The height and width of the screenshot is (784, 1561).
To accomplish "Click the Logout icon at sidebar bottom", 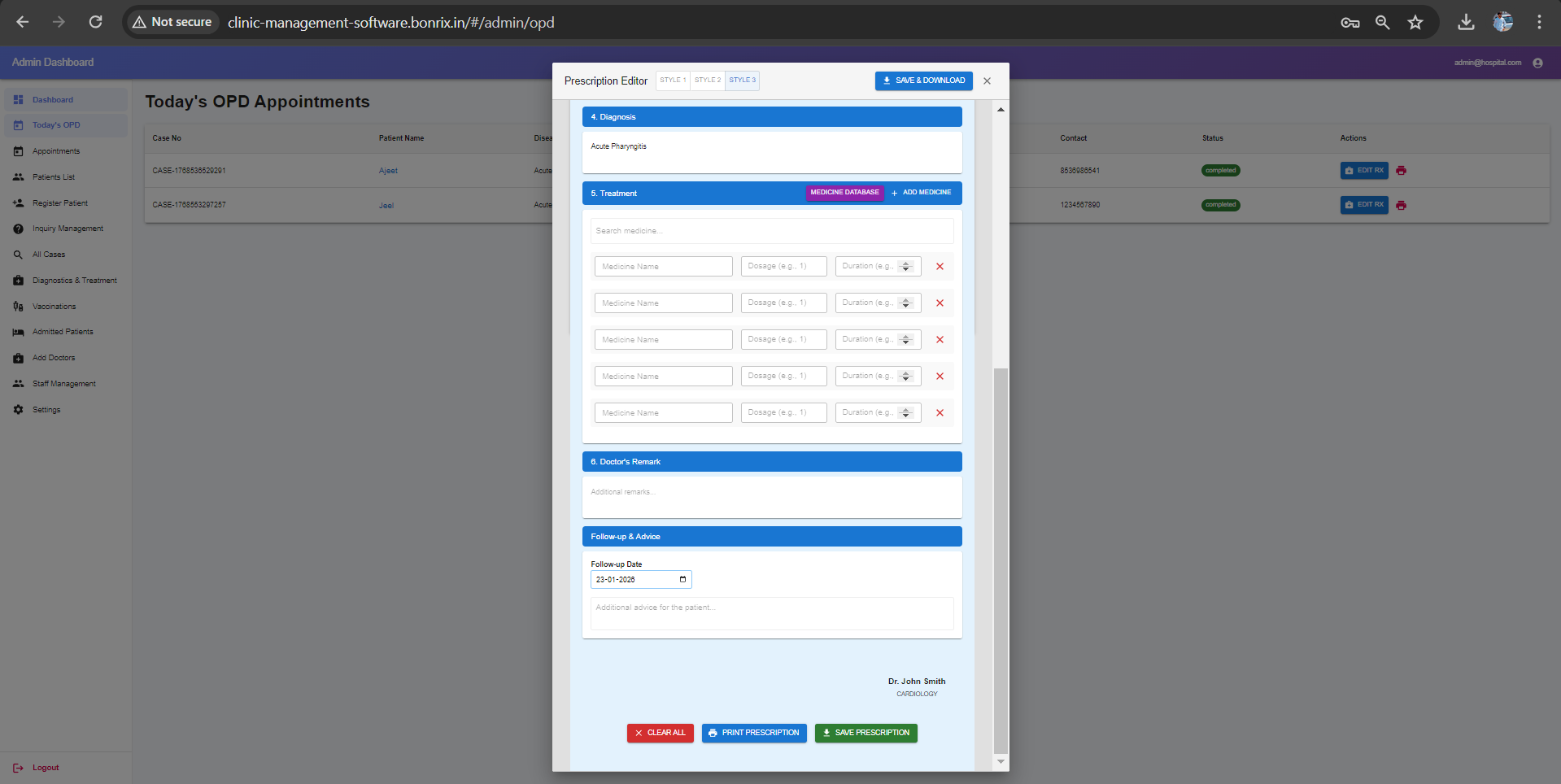I will click(18, 768).
